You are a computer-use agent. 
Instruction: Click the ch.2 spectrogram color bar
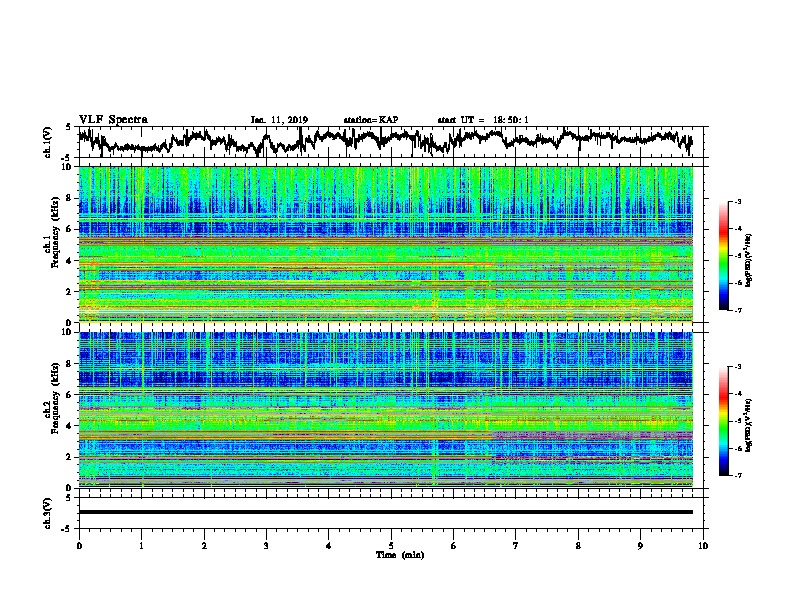(x=723, y=421)
